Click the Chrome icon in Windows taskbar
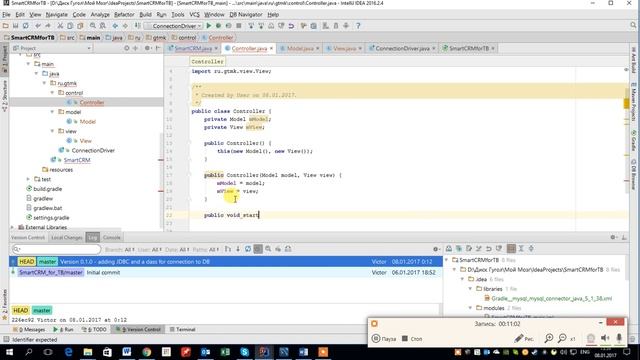The width and height of the screenshot is (640, 360). [x=147, y=352]
